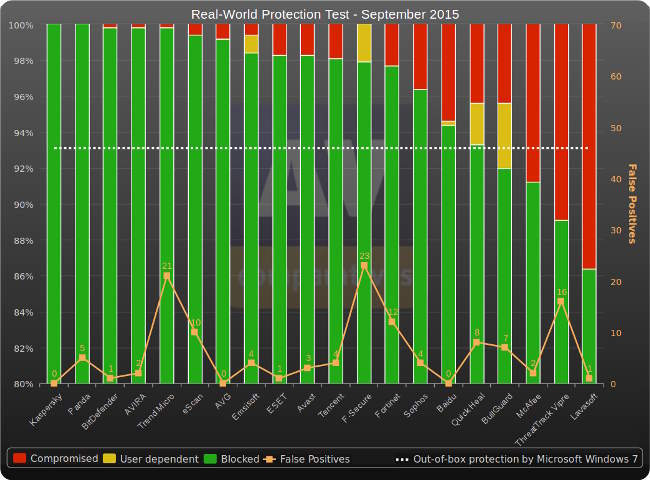The image size is (650, 480).
Task: Click the red Compromised legend swatch
Action: [x=19, y=459]
